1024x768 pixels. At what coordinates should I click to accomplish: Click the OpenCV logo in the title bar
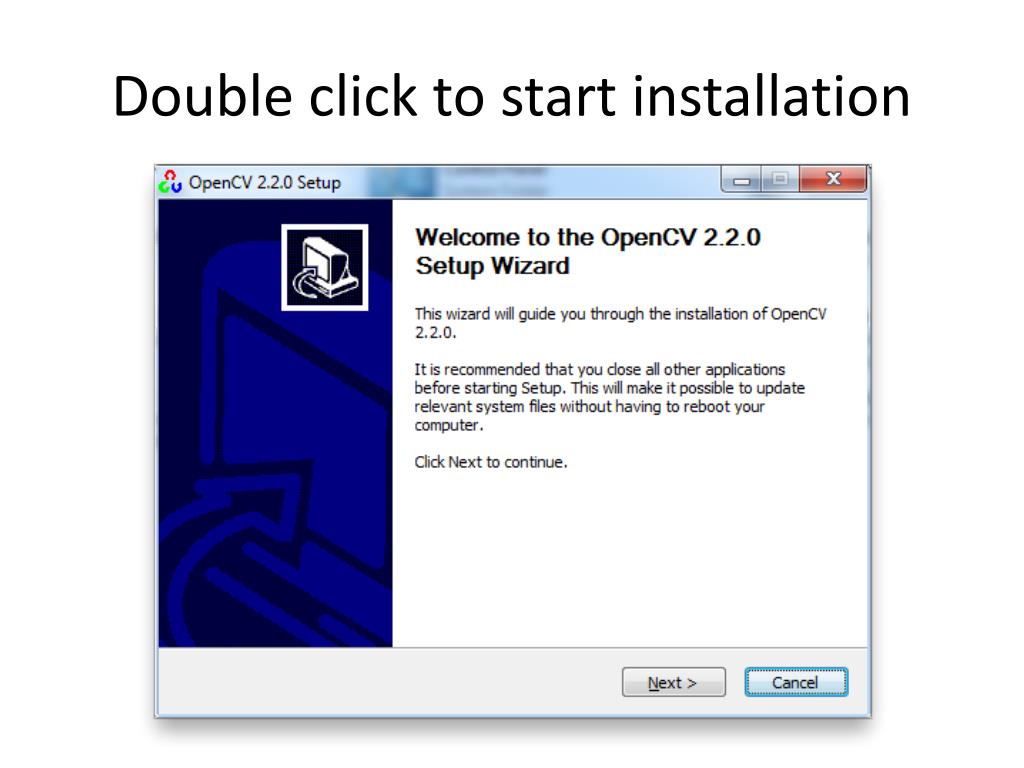(x=170, y=182)
